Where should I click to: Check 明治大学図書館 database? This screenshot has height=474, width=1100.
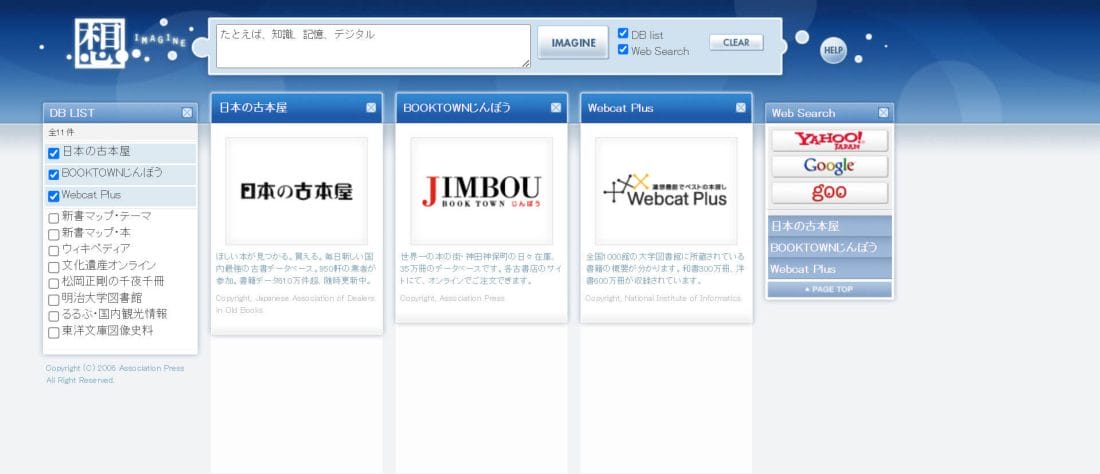(53, 300)
